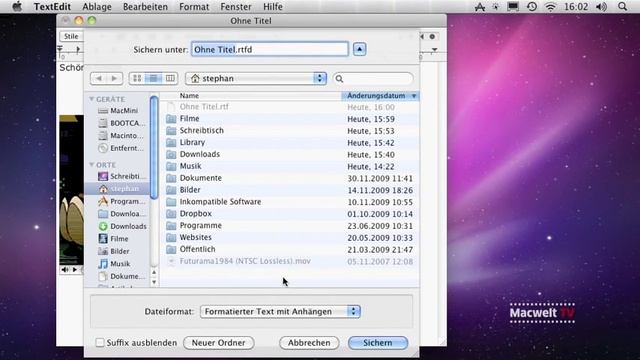Select the Filme folder in file list
The height and width of the screenshot is (360, 640).
pos(289,119)
